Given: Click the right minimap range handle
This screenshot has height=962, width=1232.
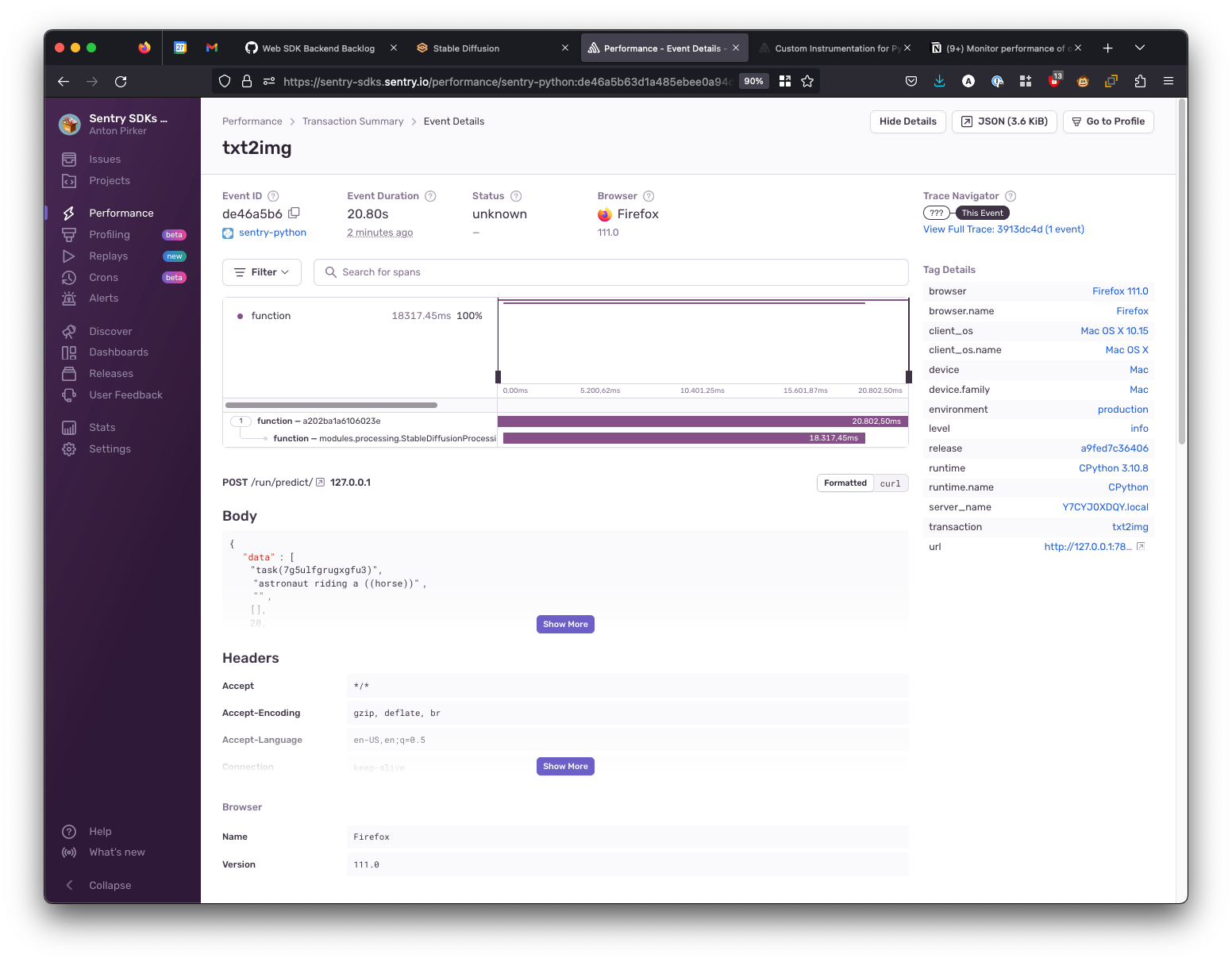Looking at the screenshot, I should (909, 377).
